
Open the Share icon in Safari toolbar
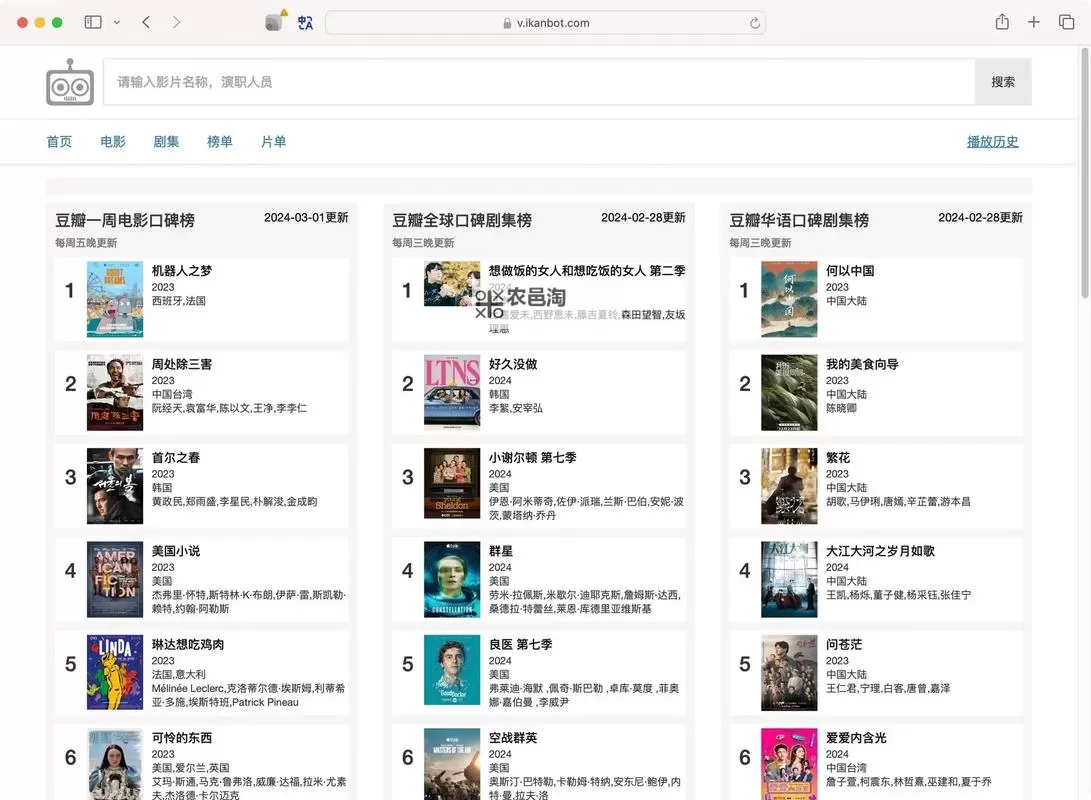1001,21
